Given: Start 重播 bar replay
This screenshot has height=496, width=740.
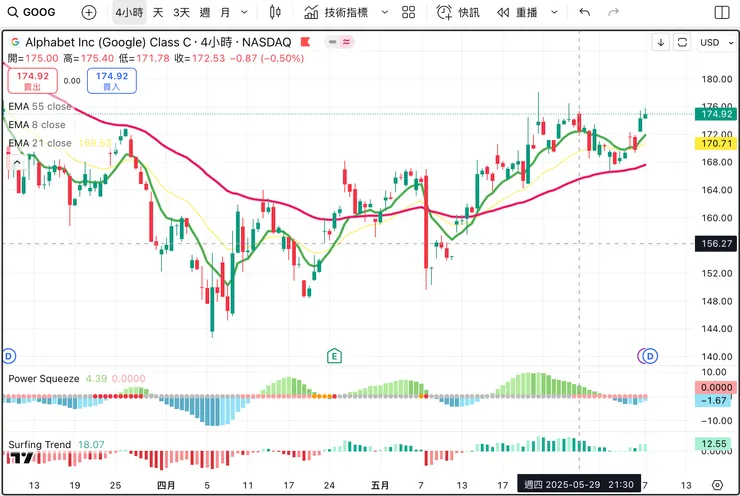Looking at the screenshot, I should tap(517, 12).
